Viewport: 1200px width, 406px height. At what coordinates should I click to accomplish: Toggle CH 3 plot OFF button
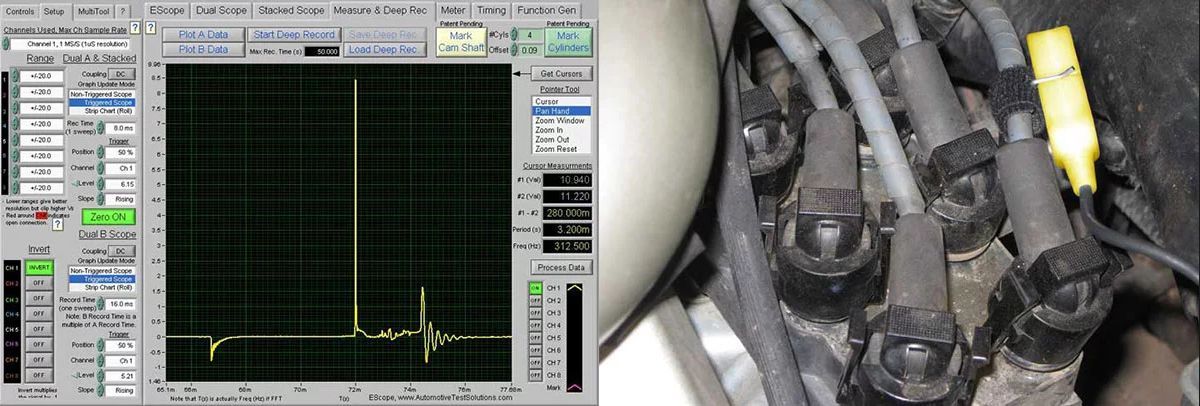coord(535,313)
